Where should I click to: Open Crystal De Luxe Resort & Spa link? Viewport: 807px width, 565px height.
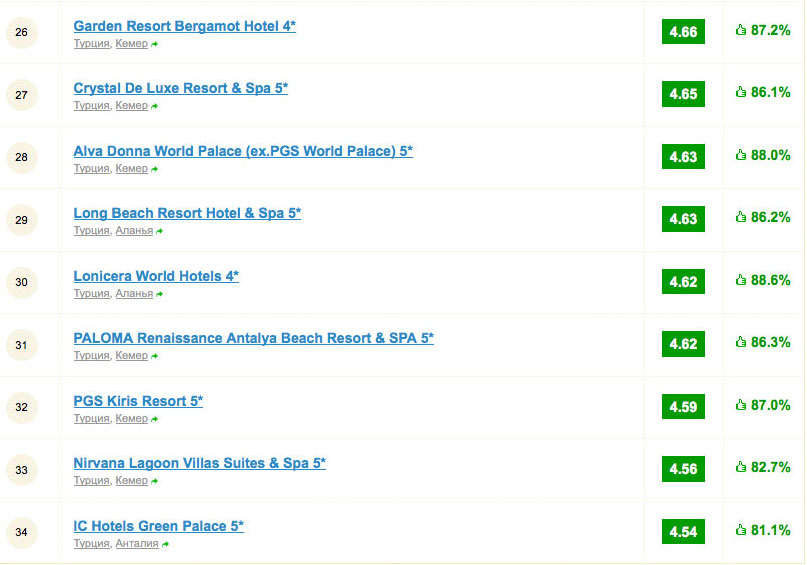(180, 89)
